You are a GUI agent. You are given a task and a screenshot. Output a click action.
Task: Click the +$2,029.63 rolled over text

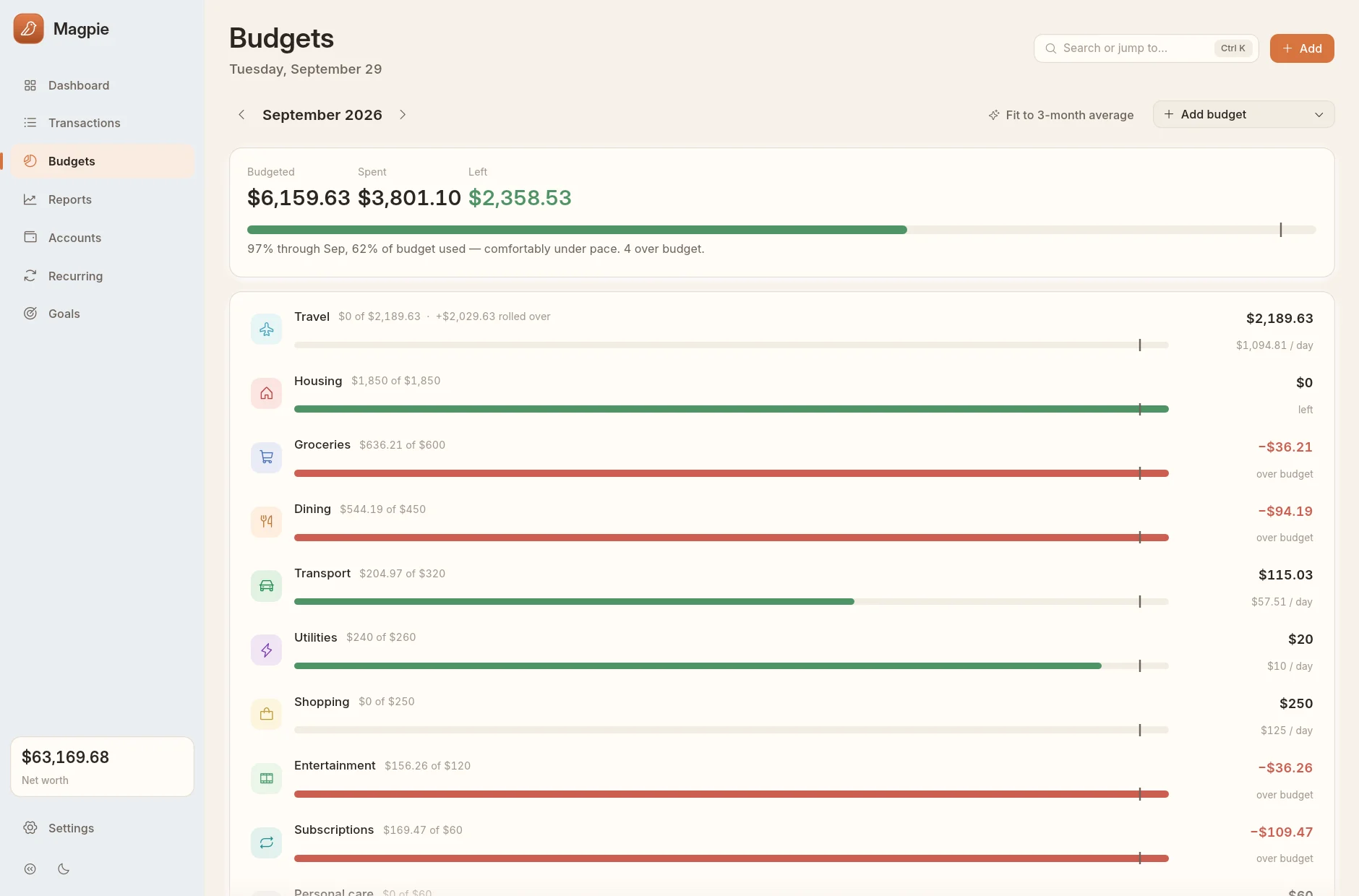[x=493, y=316]
